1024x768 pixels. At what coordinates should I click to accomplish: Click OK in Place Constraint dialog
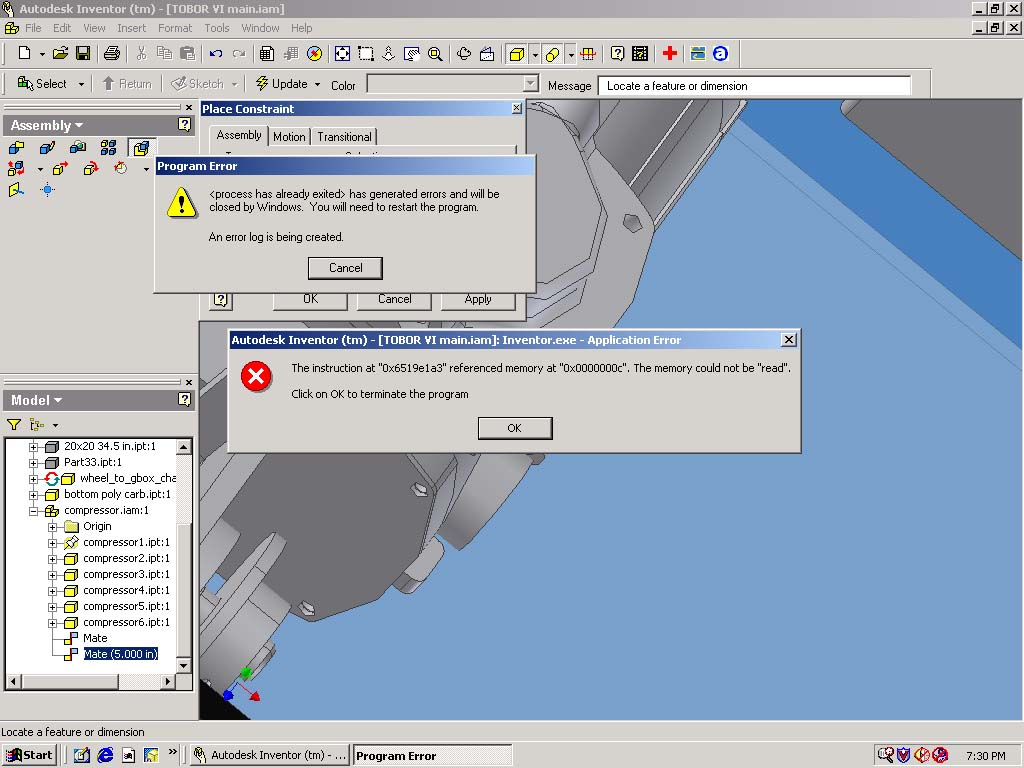click(310, 299)
